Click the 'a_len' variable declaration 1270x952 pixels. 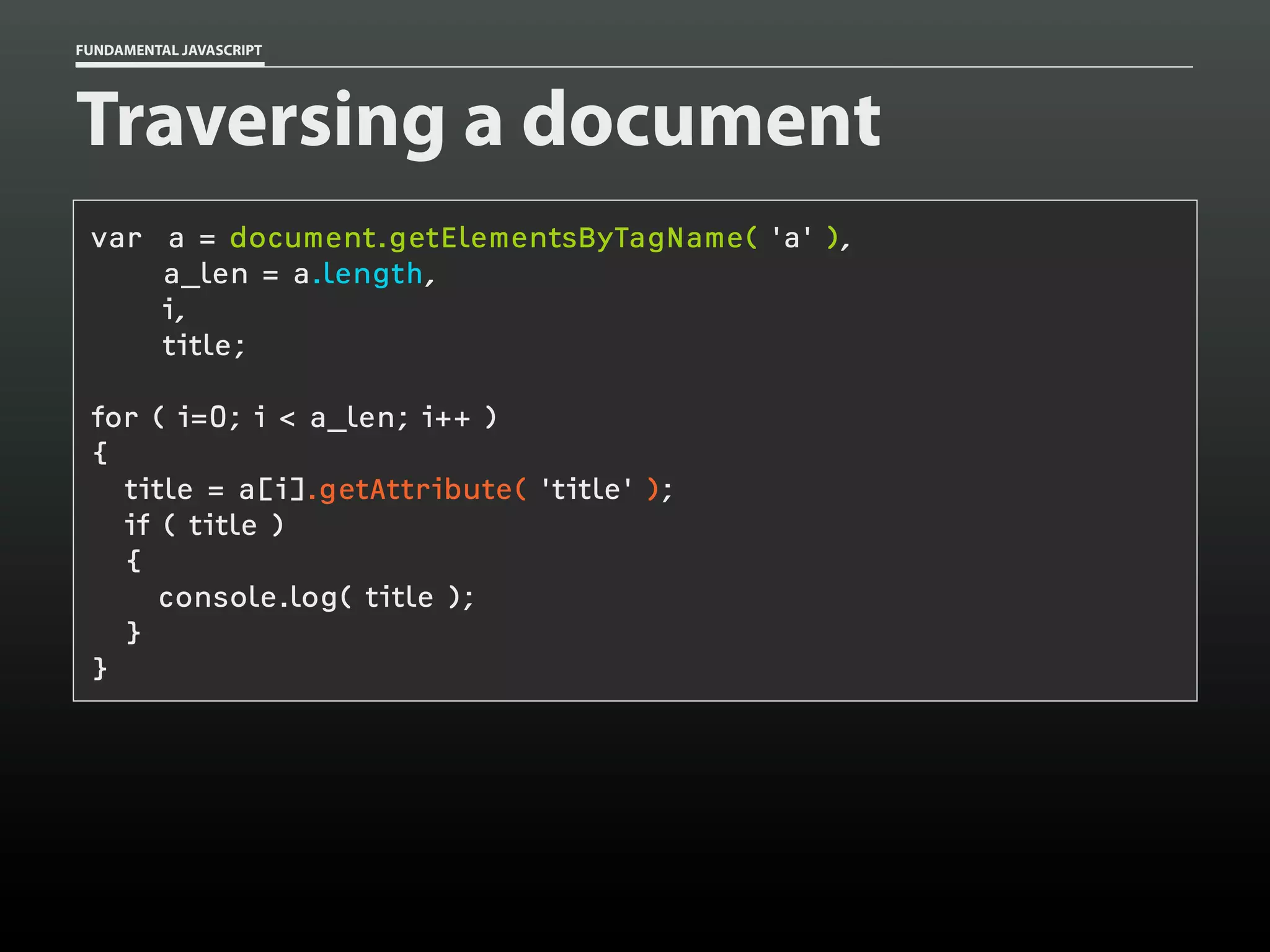pyautogui.click(x=205, y=275)
